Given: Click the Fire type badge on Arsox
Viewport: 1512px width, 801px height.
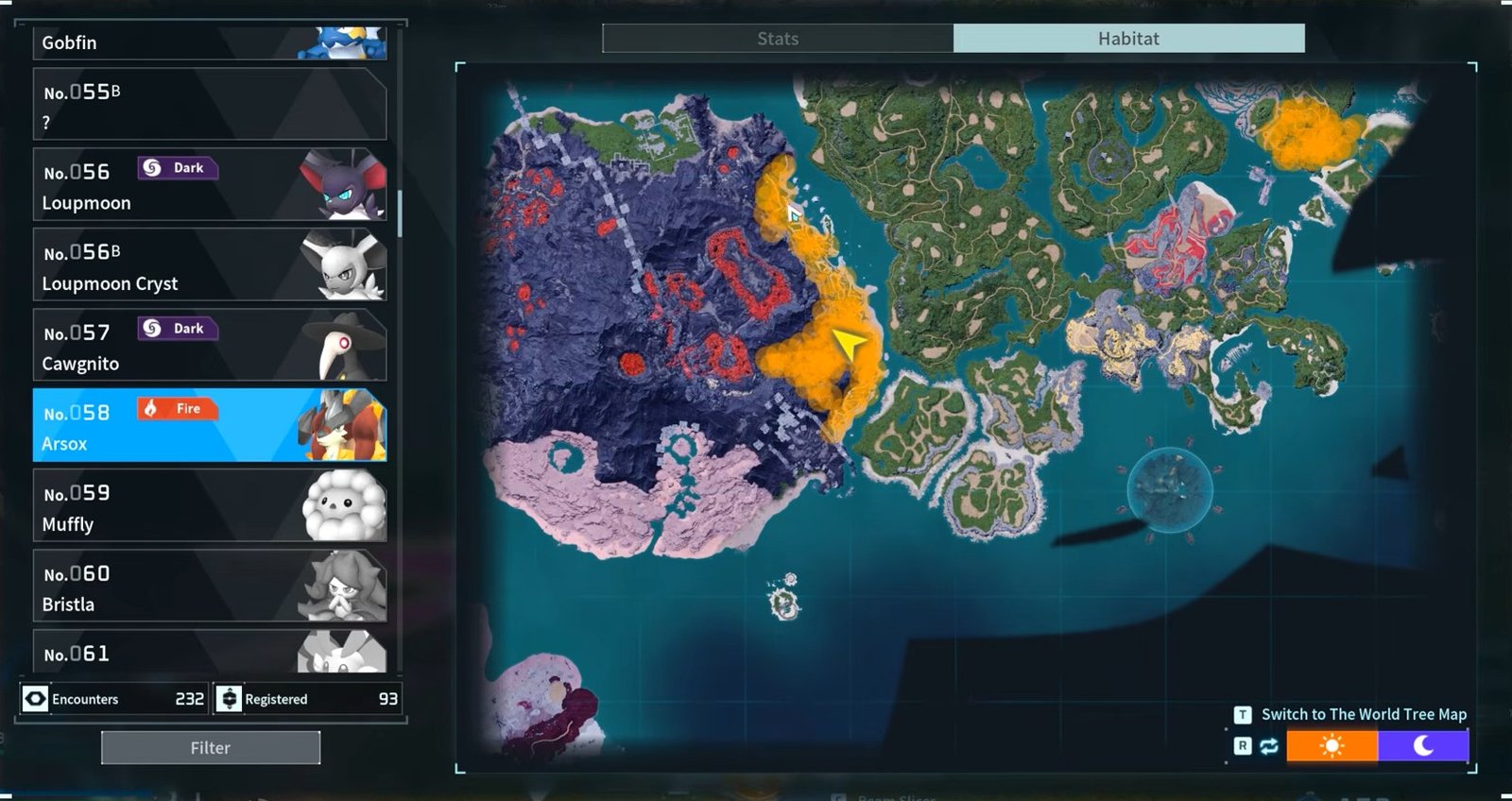Looking at the screenshot, I should coord(179,409).
